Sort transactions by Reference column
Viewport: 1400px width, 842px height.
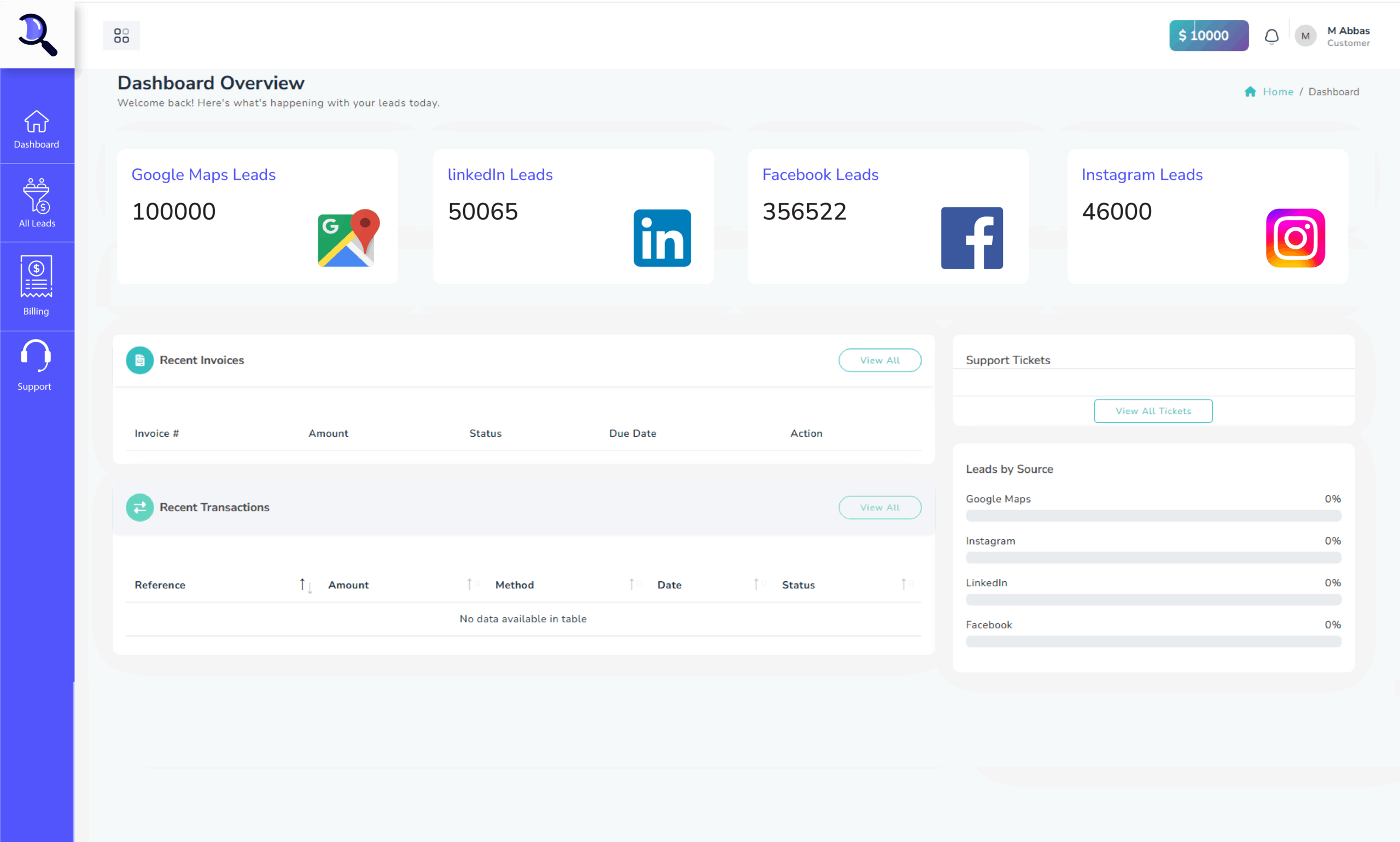pyautogui.click(x=160, y=585)
